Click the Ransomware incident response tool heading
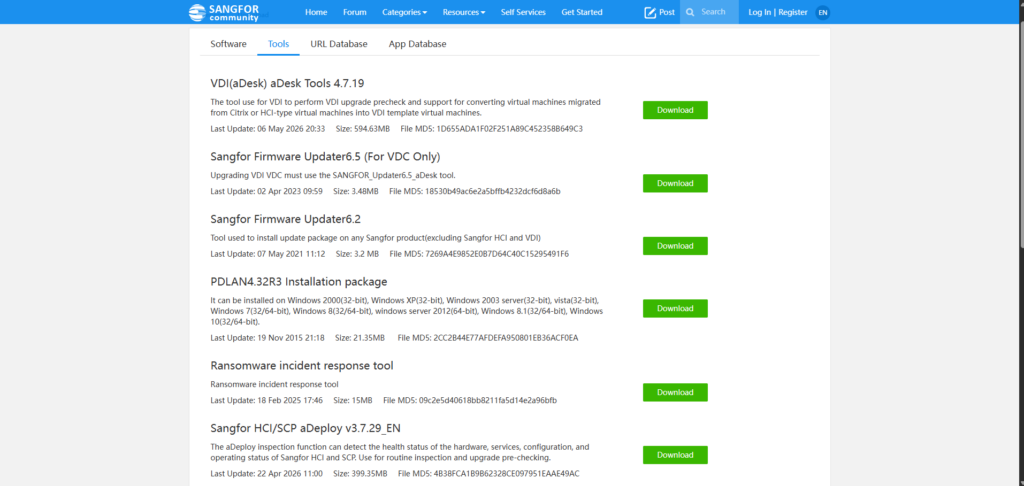The image size is (1024, 486). pos(302,365)
